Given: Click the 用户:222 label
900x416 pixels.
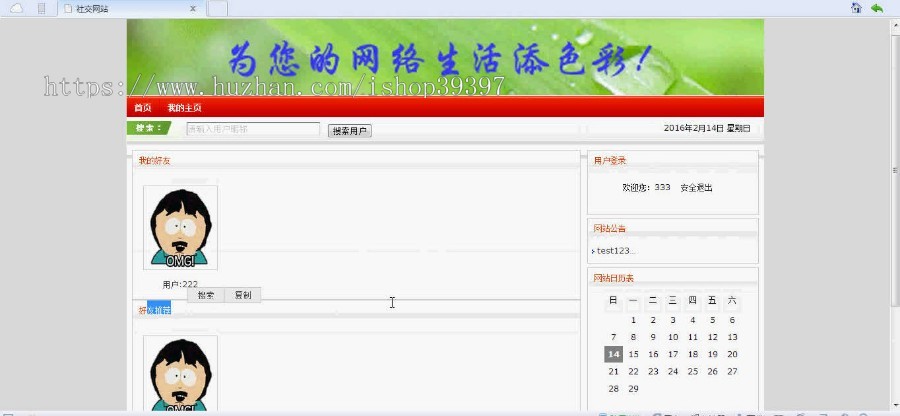Looking at the screenshot, I should point(180,284).
